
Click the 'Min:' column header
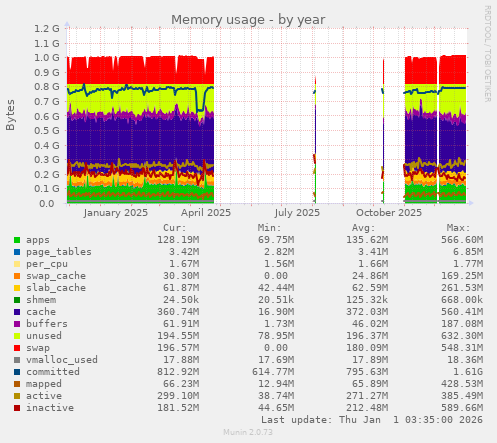[x=269, y=228]
